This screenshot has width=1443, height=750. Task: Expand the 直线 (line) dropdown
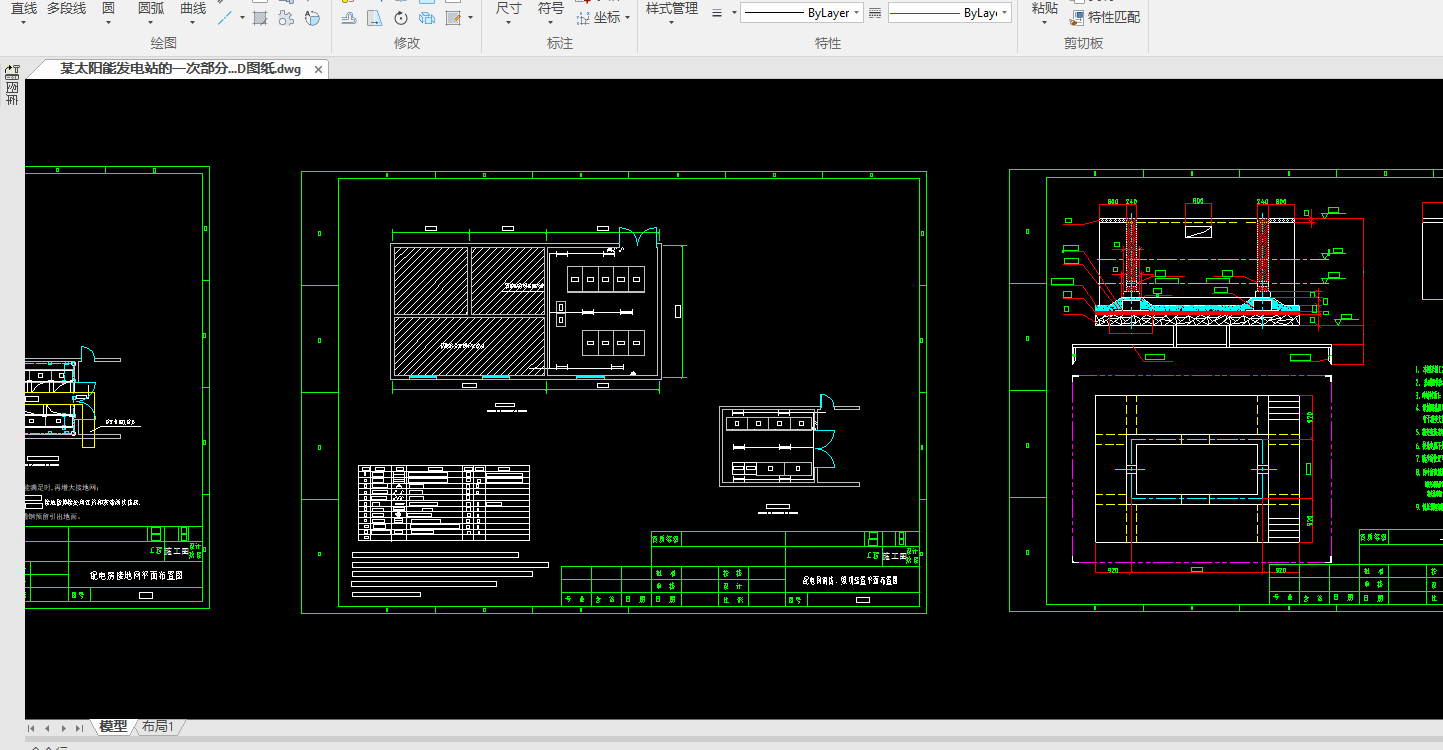coord(24,22)
